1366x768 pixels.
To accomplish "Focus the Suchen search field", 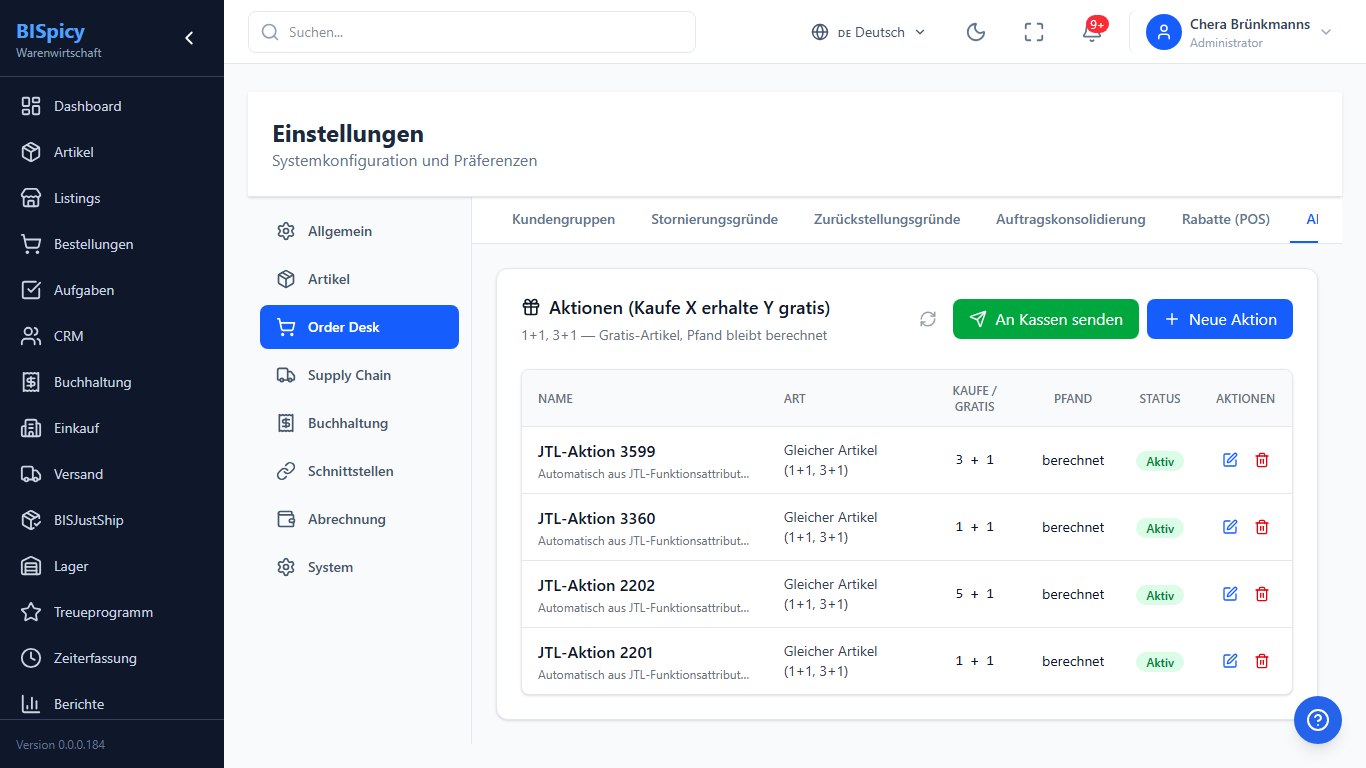I will (472, 32).
